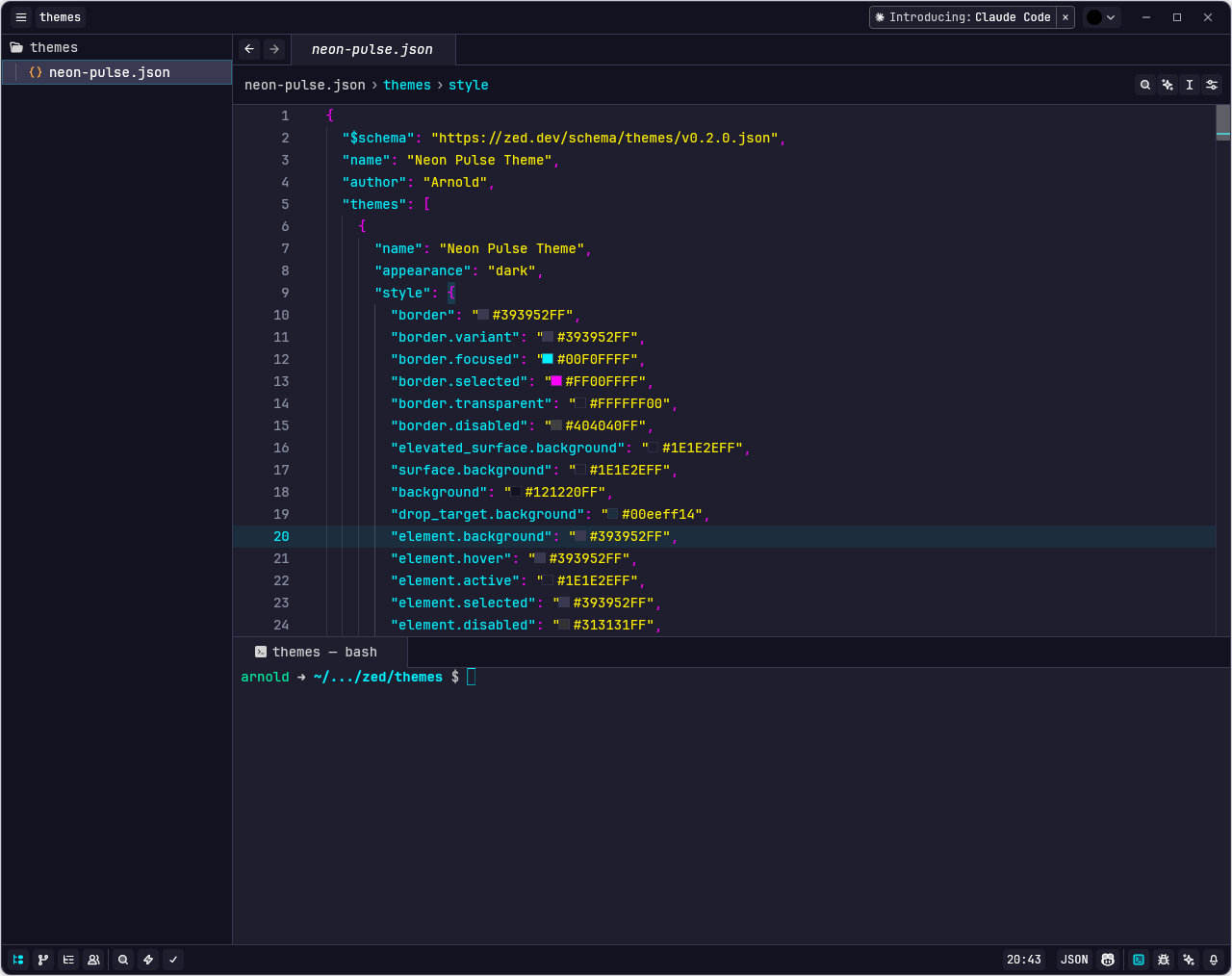Screen dimensions: 1232x976
Task: Open the Introducing: Claude Code banner
Action: click(x=962, y=17)
